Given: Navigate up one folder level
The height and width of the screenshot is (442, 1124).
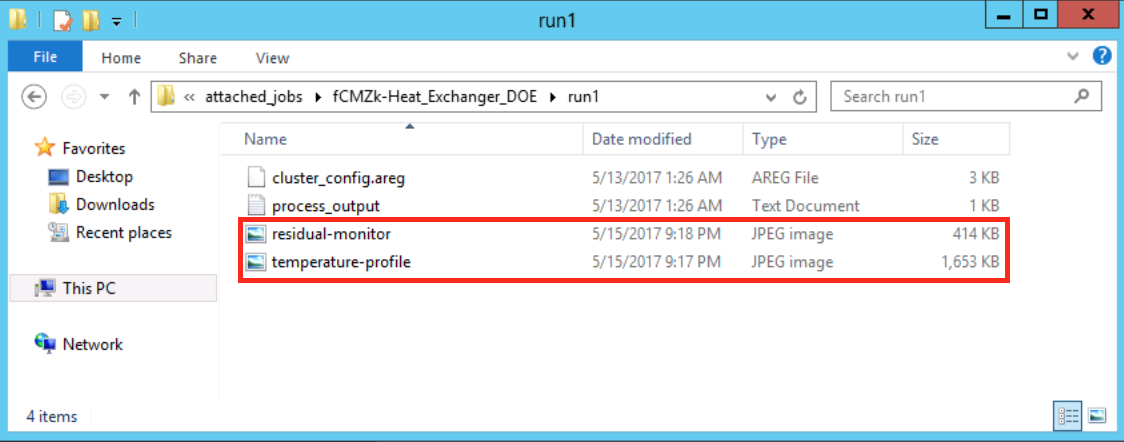Looking at the screenshot, I should [x=135, y=97].
